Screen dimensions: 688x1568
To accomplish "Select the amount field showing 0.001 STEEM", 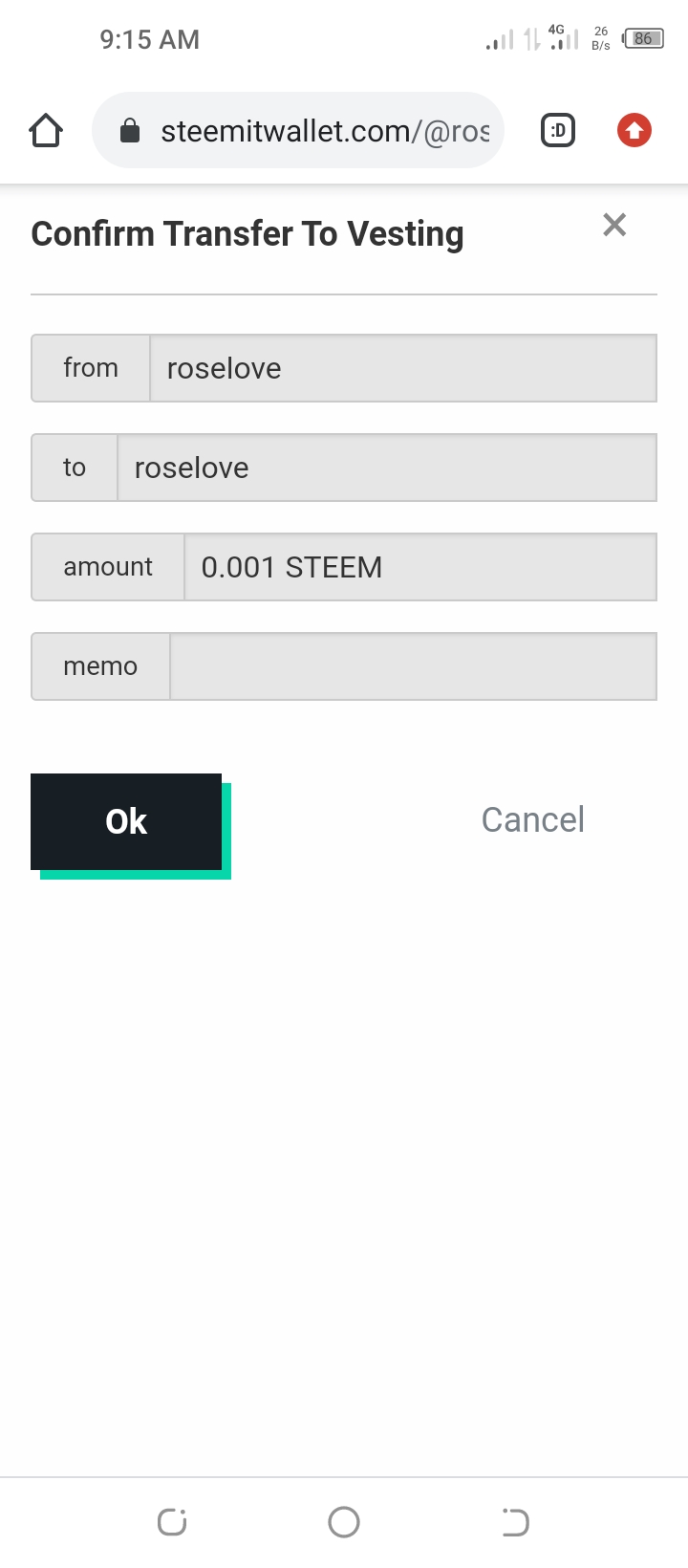I will tap(419, 567).
